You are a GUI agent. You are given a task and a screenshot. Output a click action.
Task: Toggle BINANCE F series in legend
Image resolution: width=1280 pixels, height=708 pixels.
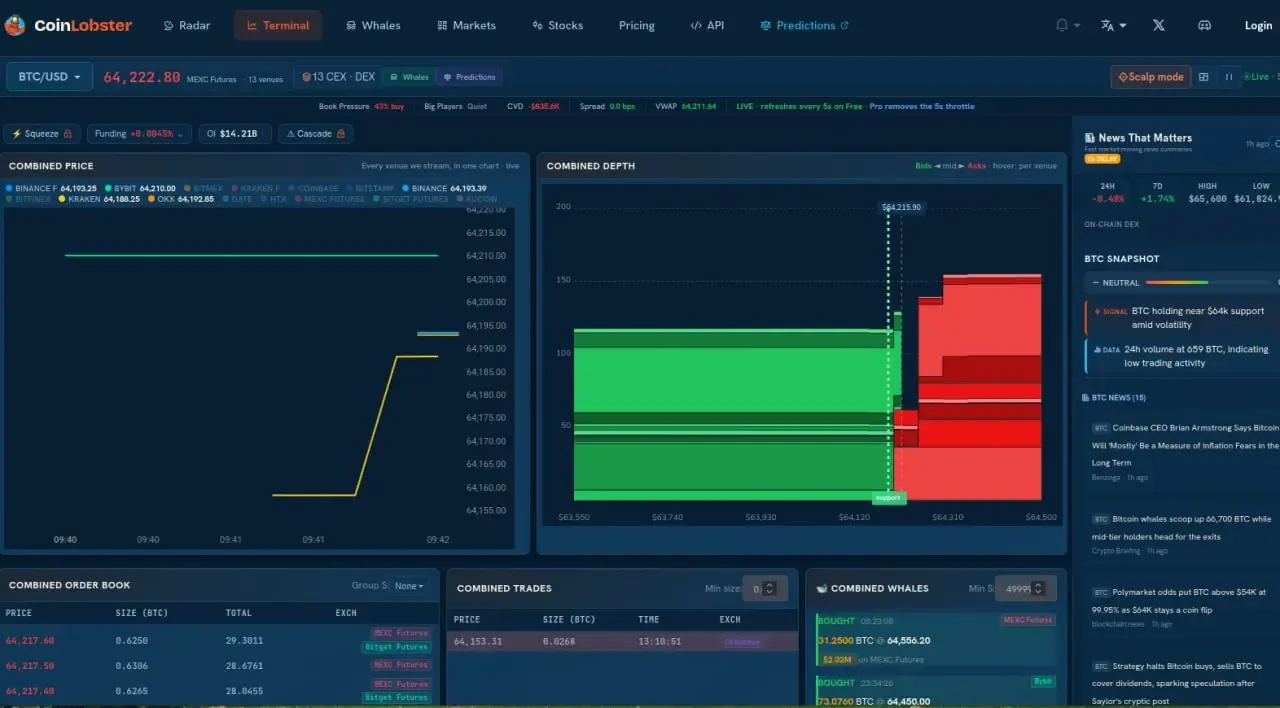pyautogui.click(x=51, y=188)
